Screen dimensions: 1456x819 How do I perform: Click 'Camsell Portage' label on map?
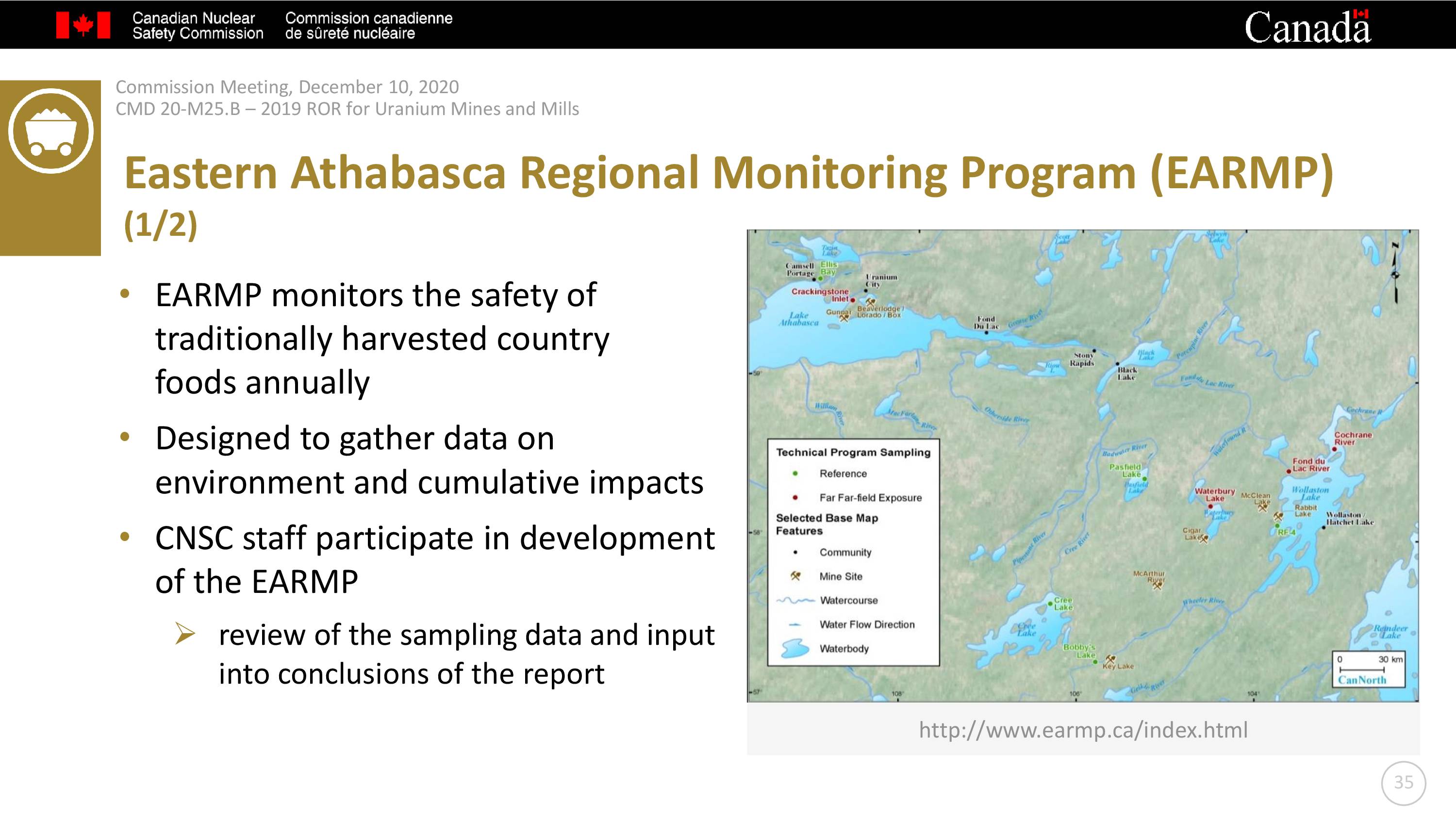pyautogui.click(x=800, y=269)
